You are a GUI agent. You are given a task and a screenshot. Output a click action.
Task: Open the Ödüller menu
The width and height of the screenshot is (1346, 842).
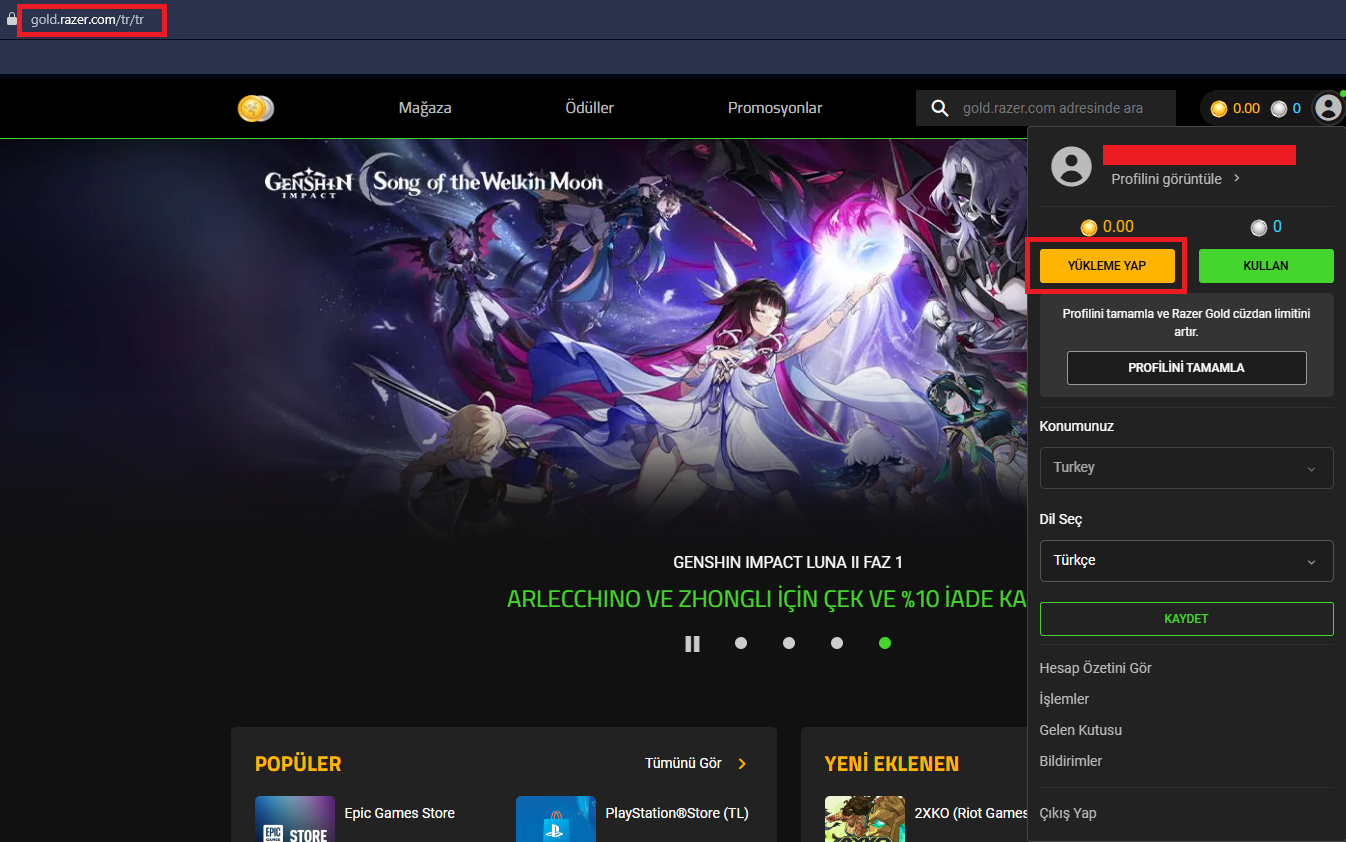[590, 108]
